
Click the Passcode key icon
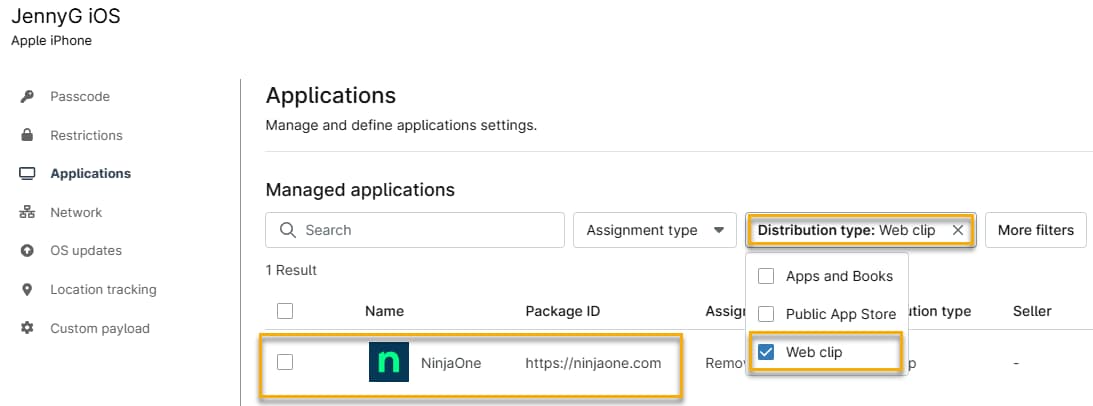click(x=27, y=97)
